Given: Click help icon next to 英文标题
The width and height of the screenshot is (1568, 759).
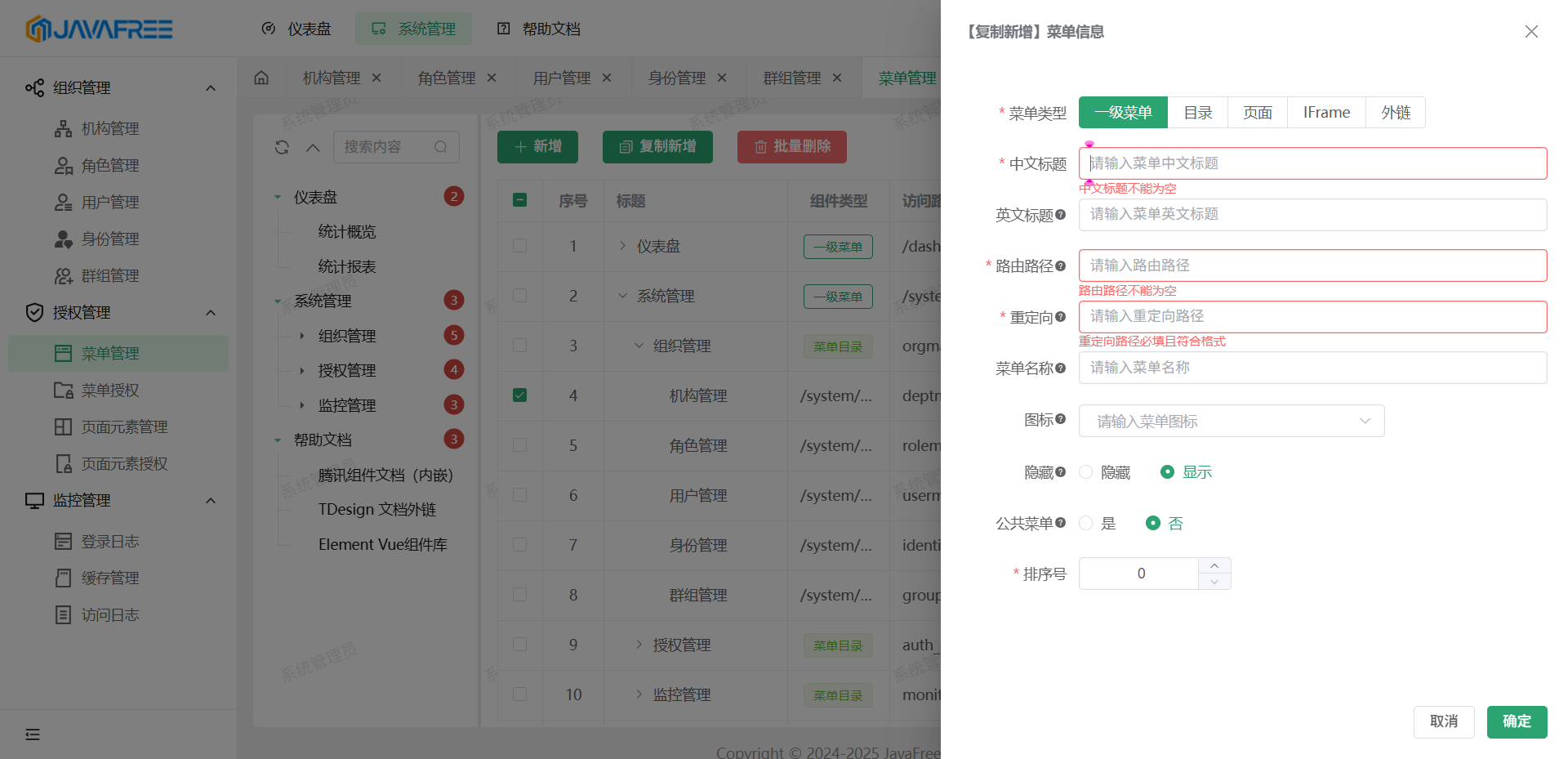Looking at the screenshot, I should click(x=1060, y=215).
